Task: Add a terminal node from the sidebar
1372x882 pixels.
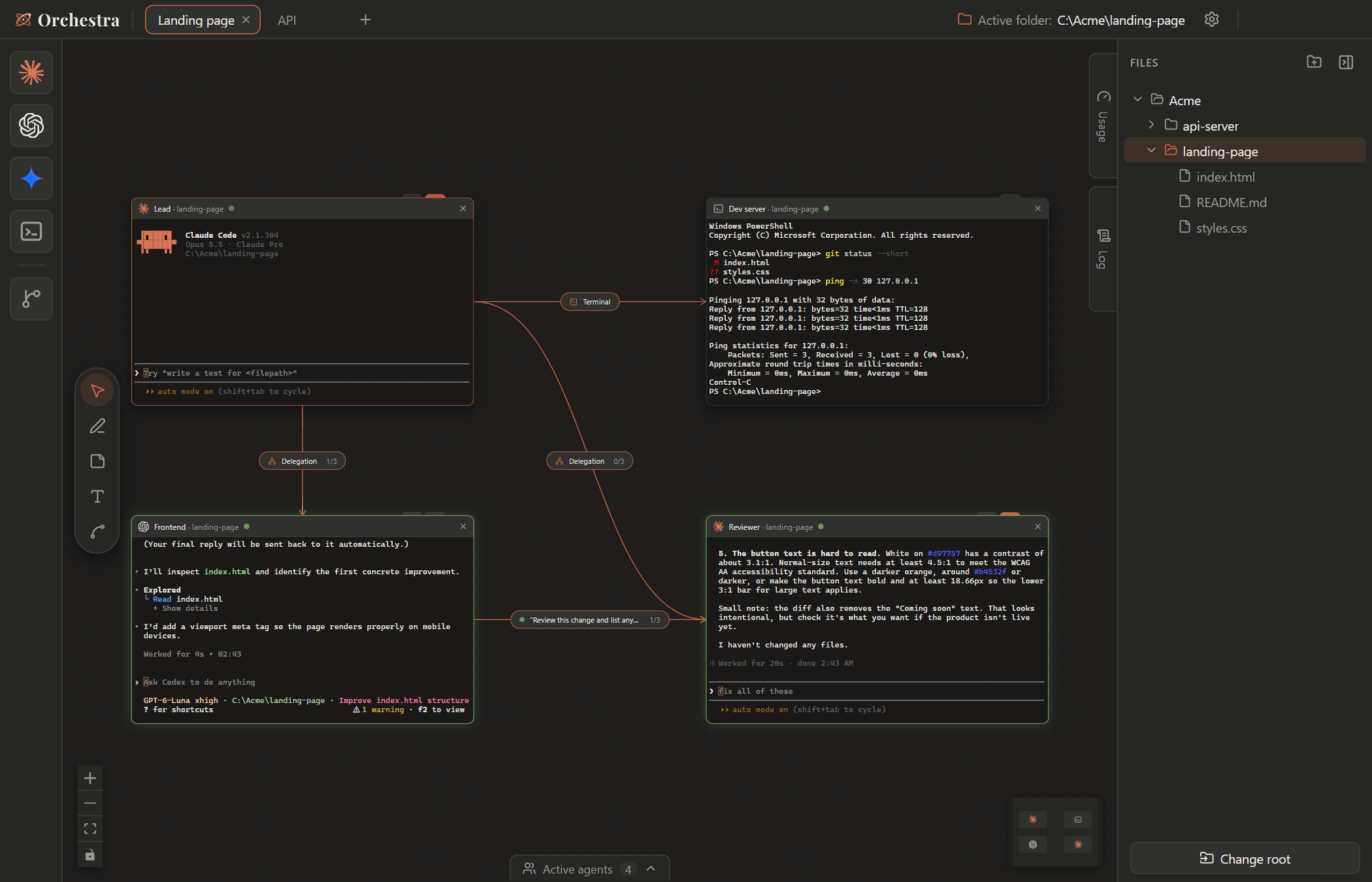Action: [x=31, y=231]
